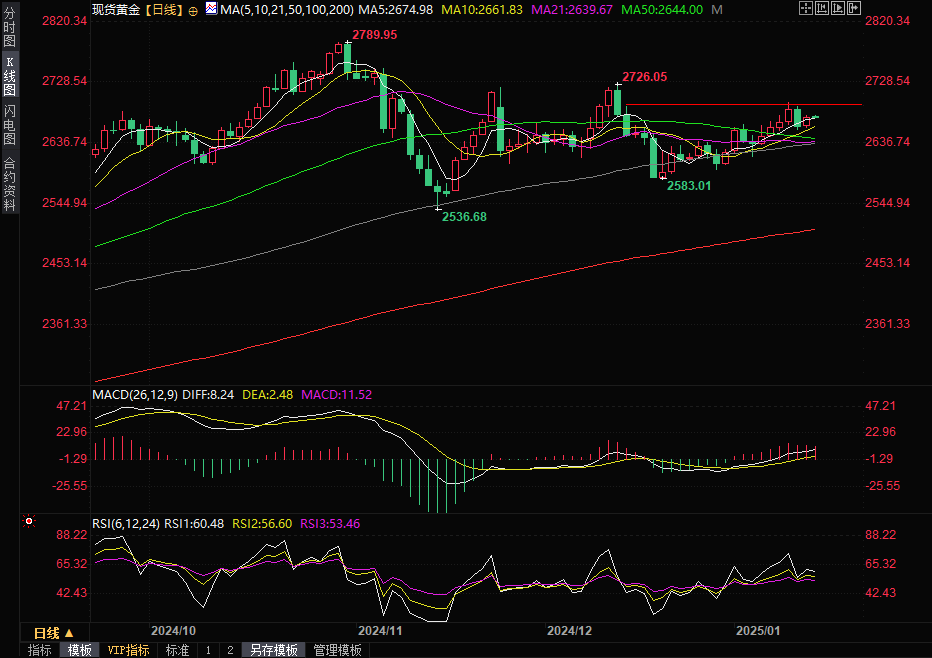
Task: Click the MACD(26,12,9) indicator label
Action: point(135,395)
